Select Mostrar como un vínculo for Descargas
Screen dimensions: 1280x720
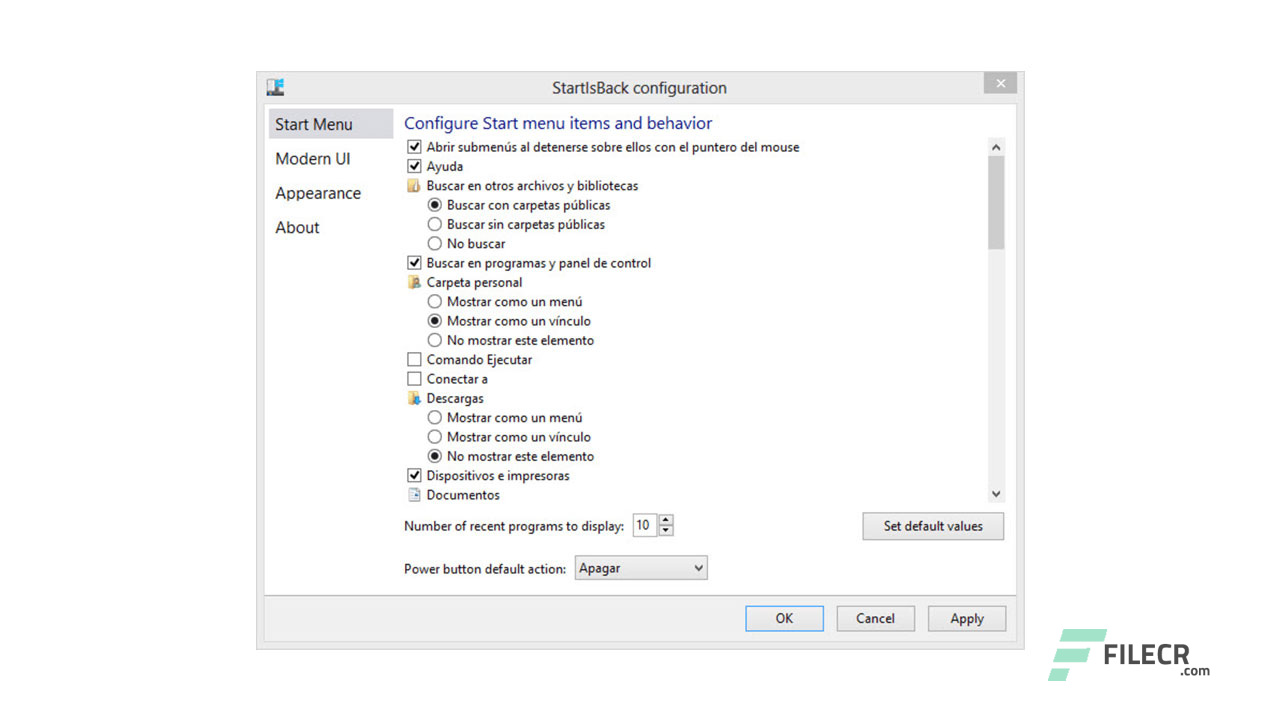pyautogui.click(x=434, y=437)
